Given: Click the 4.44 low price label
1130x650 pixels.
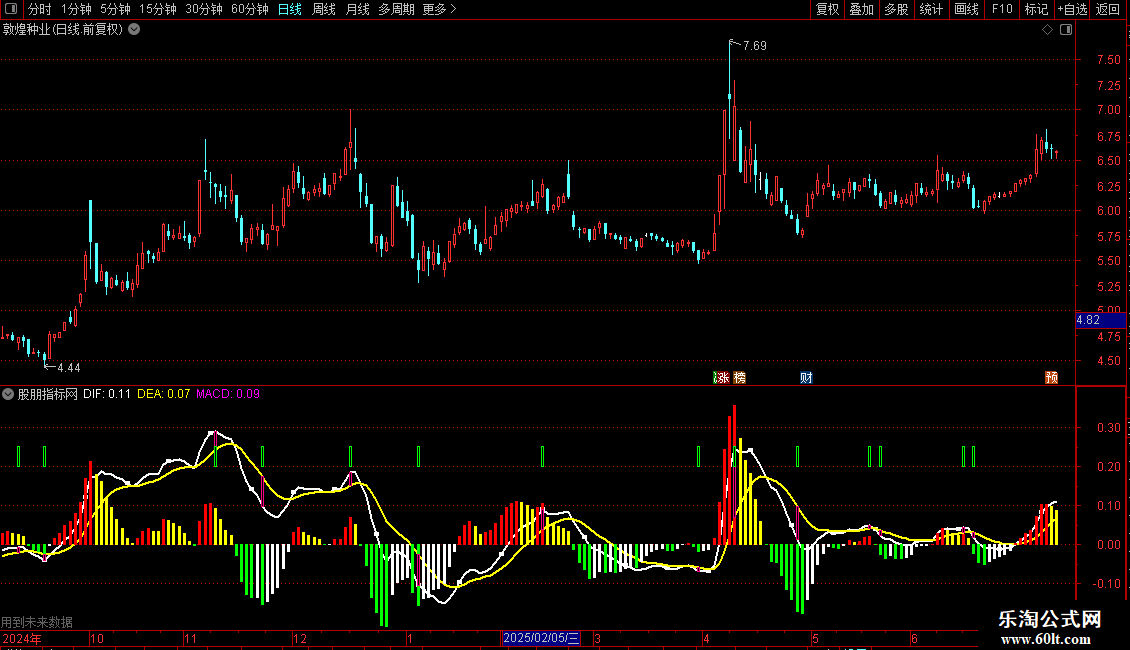Looking at the screenshot, I should [x=68, y=368].
